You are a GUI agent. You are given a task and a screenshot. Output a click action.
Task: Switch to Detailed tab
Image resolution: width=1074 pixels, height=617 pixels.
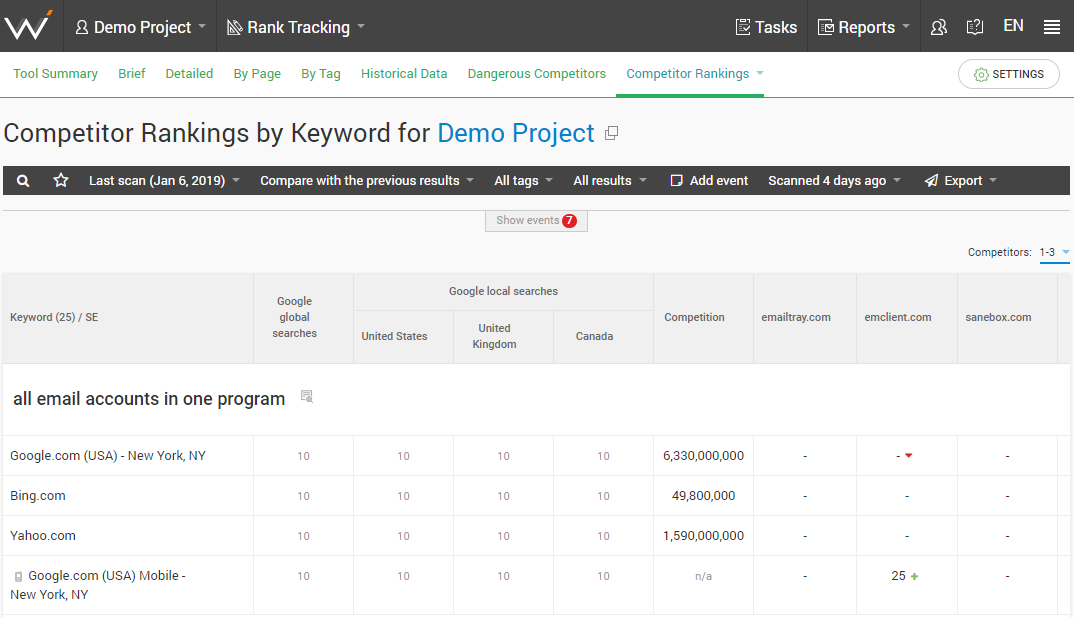(189, 73)
